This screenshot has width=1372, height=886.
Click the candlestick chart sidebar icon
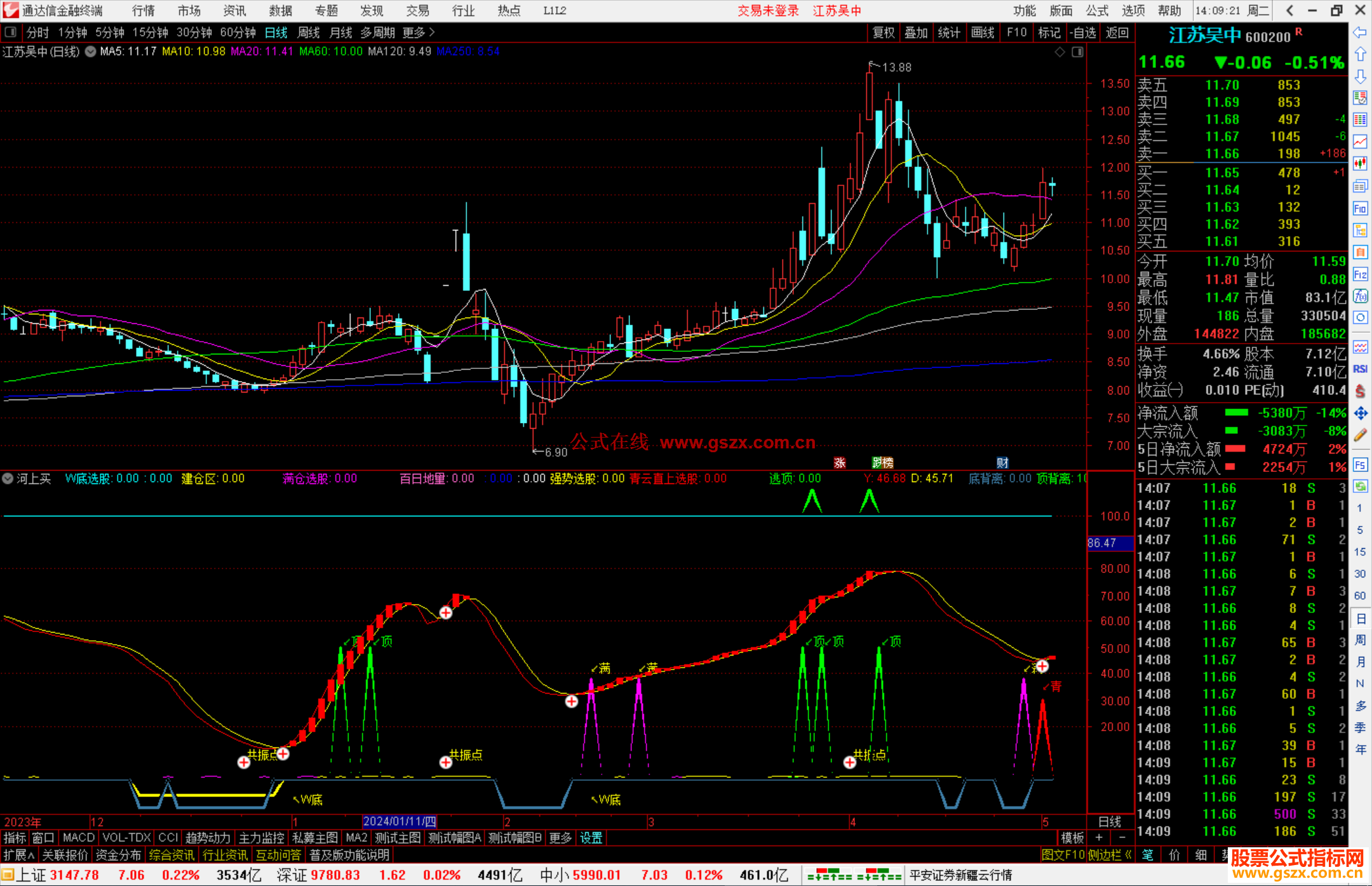pyautogui.click(x=1360, y=164)
